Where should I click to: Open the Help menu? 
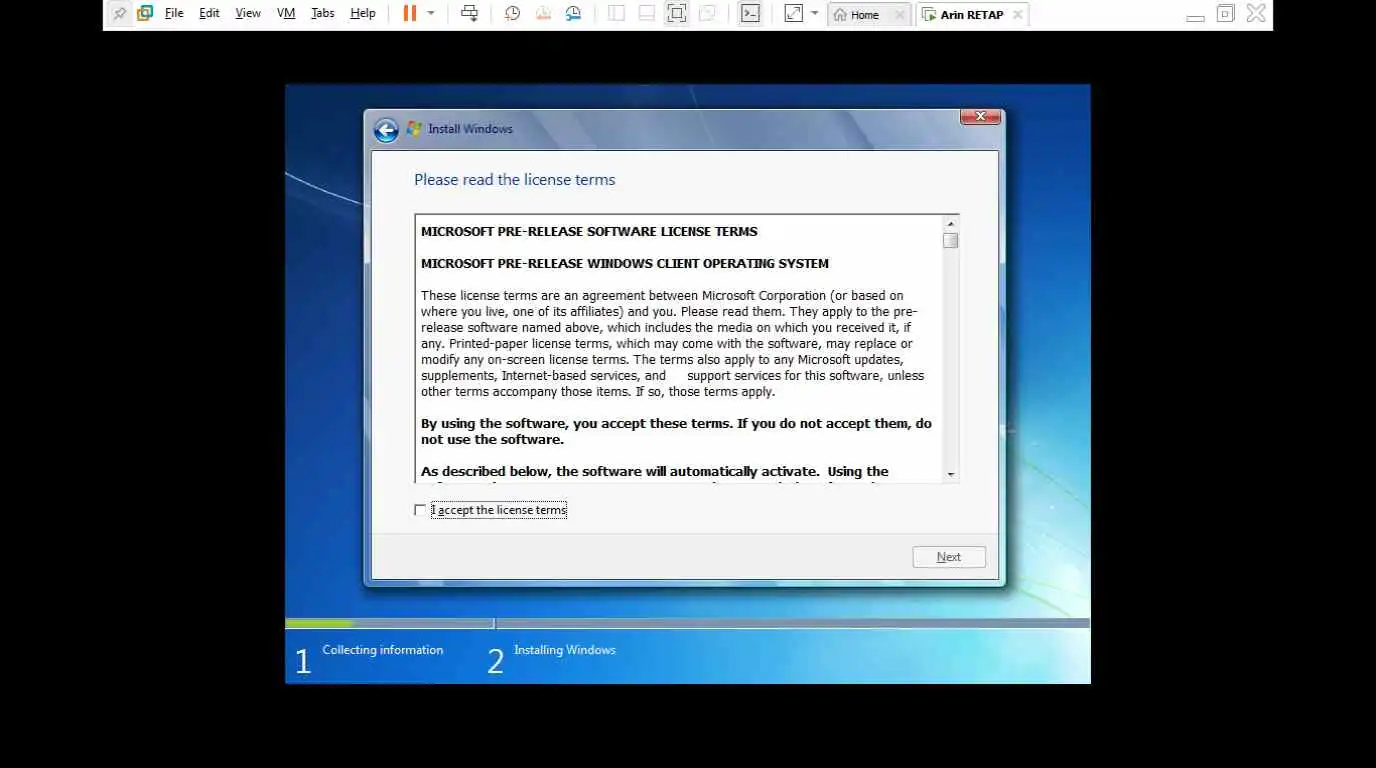[363, 14]
